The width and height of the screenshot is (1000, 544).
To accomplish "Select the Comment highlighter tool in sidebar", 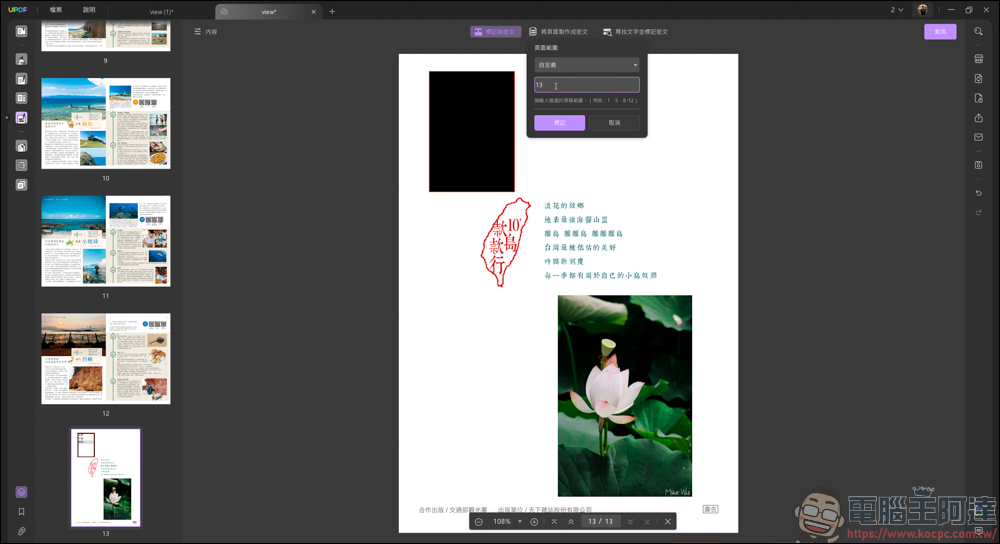I will pyautogui.click(x=21, y=60).
